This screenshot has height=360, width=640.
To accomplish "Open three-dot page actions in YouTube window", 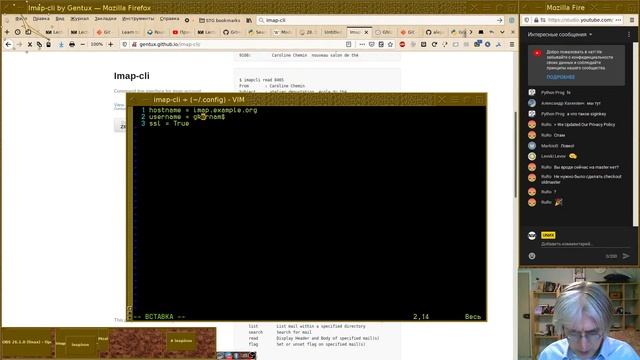I will (618, 20).
